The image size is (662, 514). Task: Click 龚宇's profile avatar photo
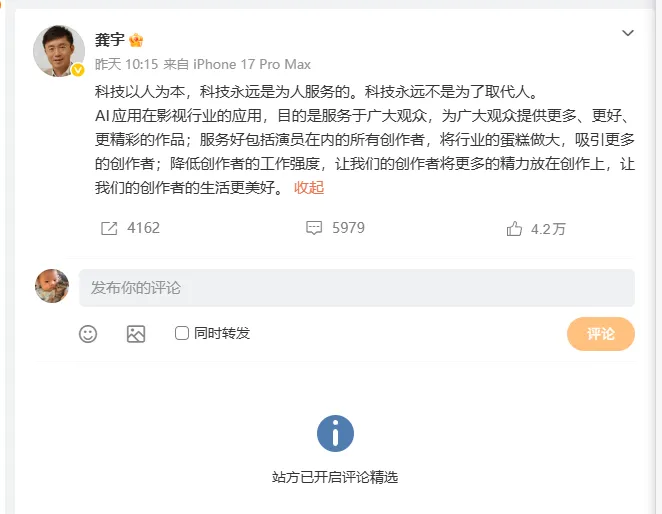[x=59, y=51]
